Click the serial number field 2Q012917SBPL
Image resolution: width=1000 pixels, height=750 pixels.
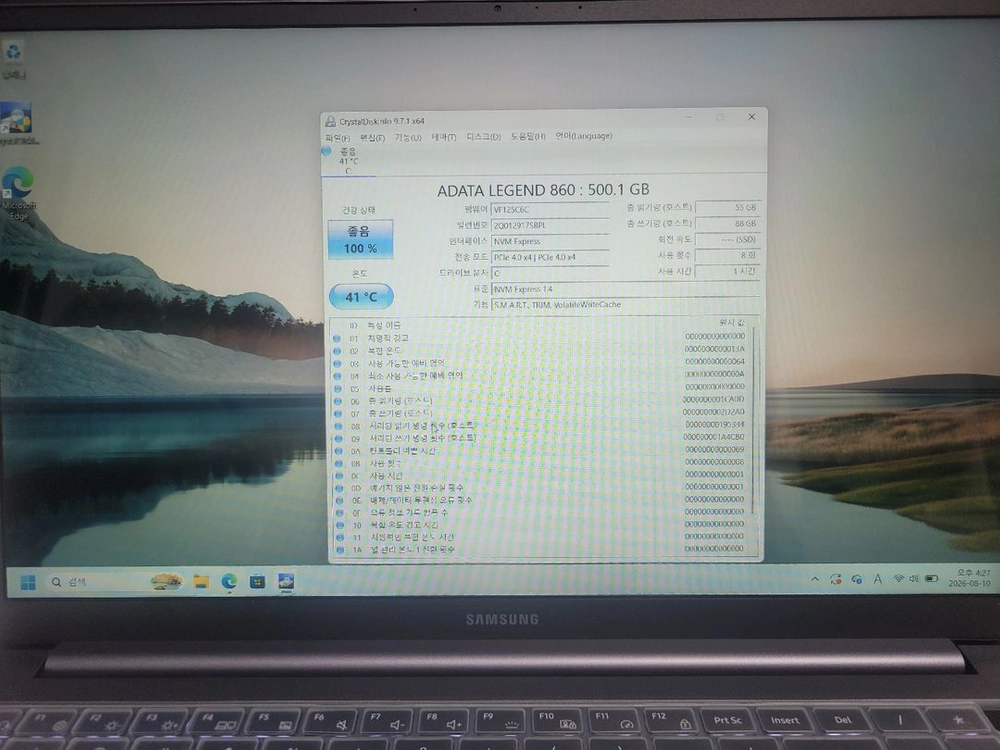pos(550,225)
